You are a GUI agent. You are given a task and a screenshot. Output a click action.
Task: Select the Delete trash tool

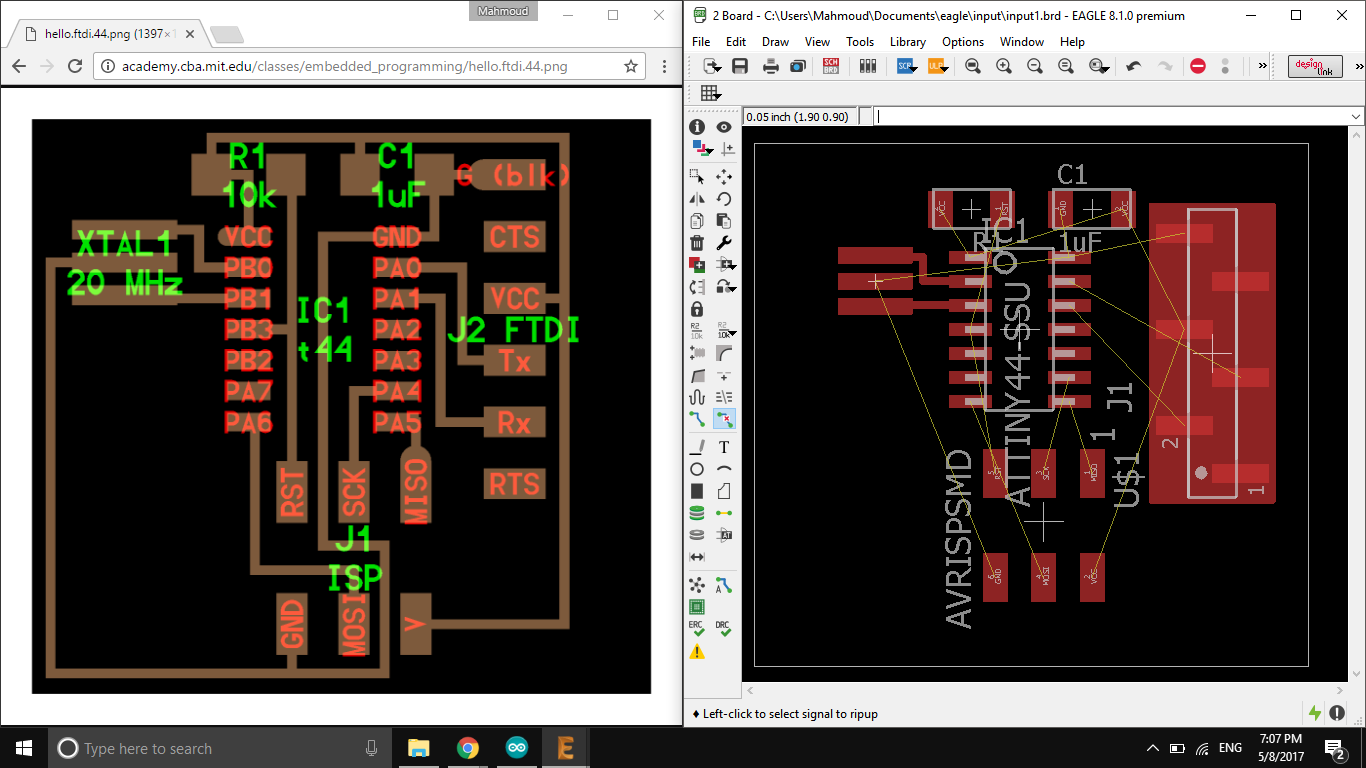(697, 243)
